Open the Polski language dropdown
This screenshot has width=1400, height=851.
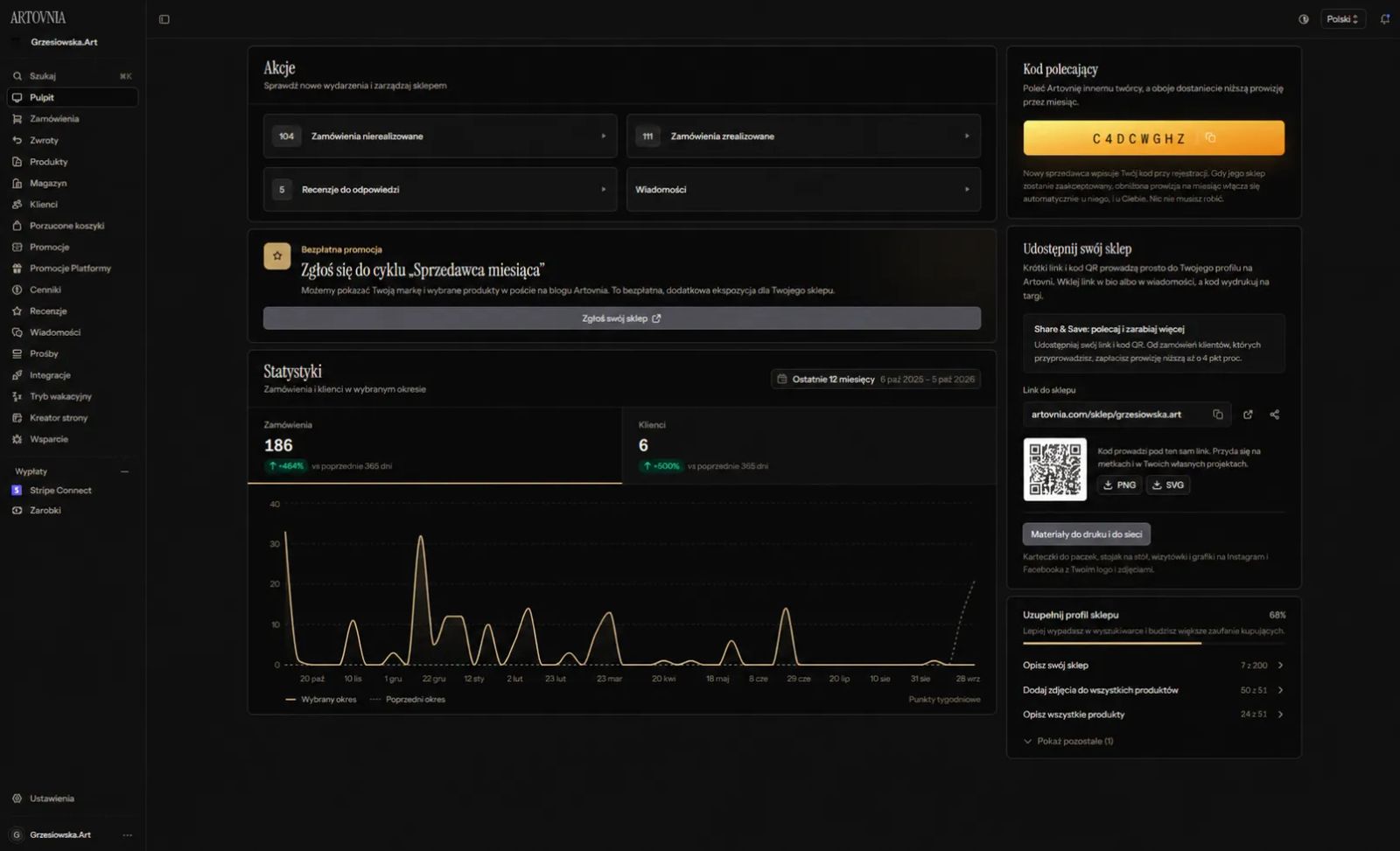coord(1343,19)
